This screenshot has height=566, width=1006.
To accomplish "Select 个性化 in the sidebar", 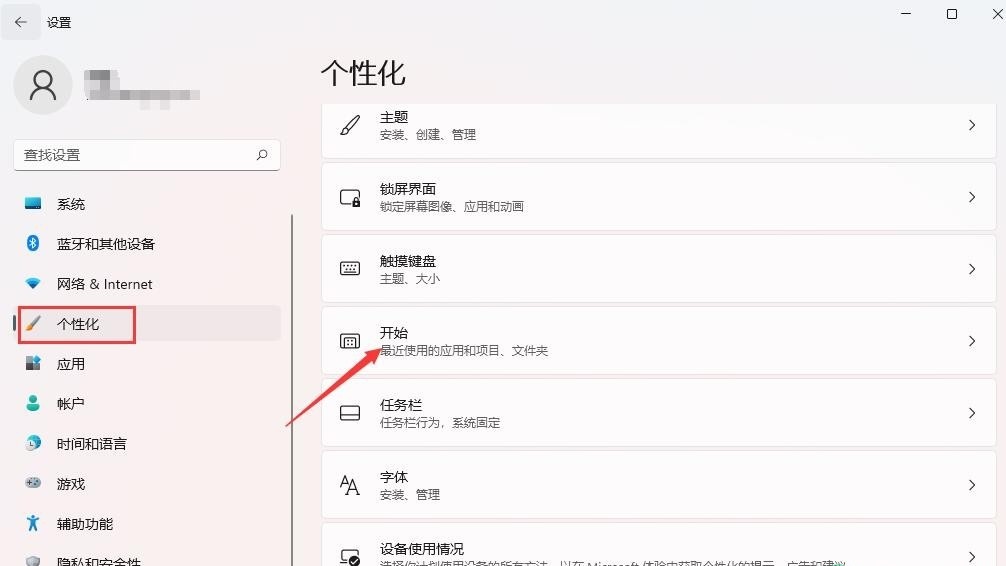I will (147, 323).
